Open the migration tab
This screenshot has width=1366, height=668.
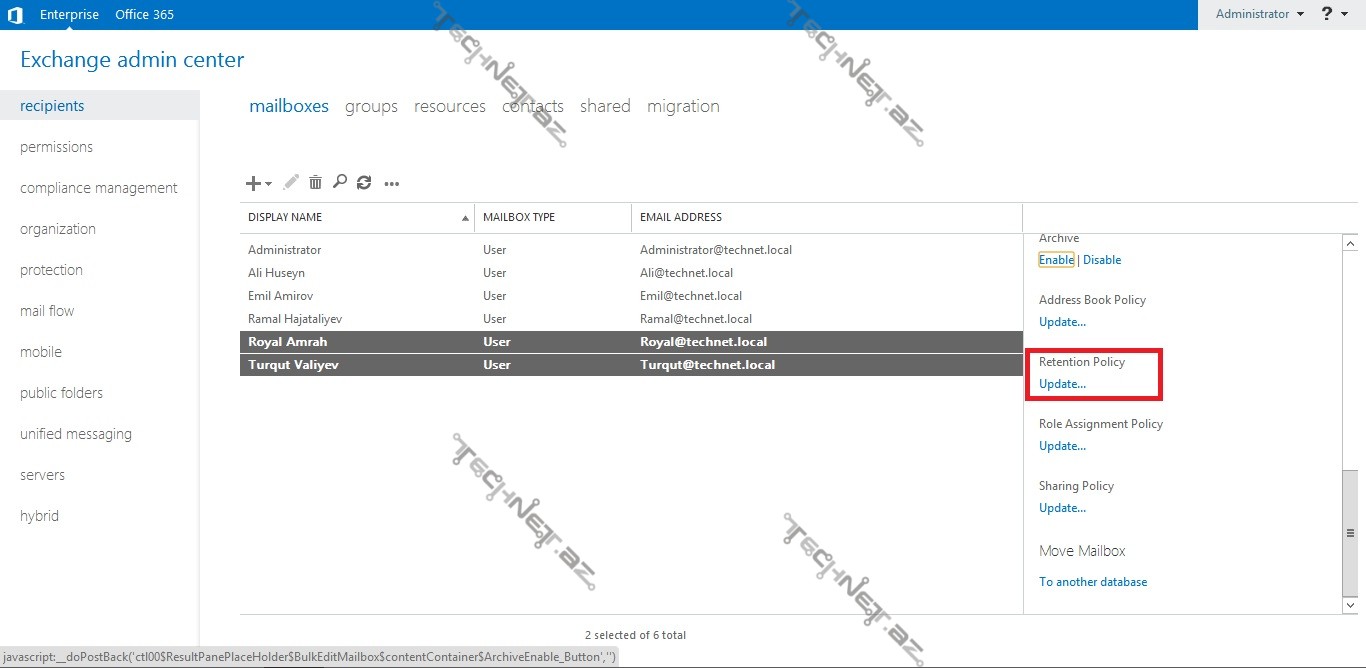pyautogui.click(x=683, y=106)
